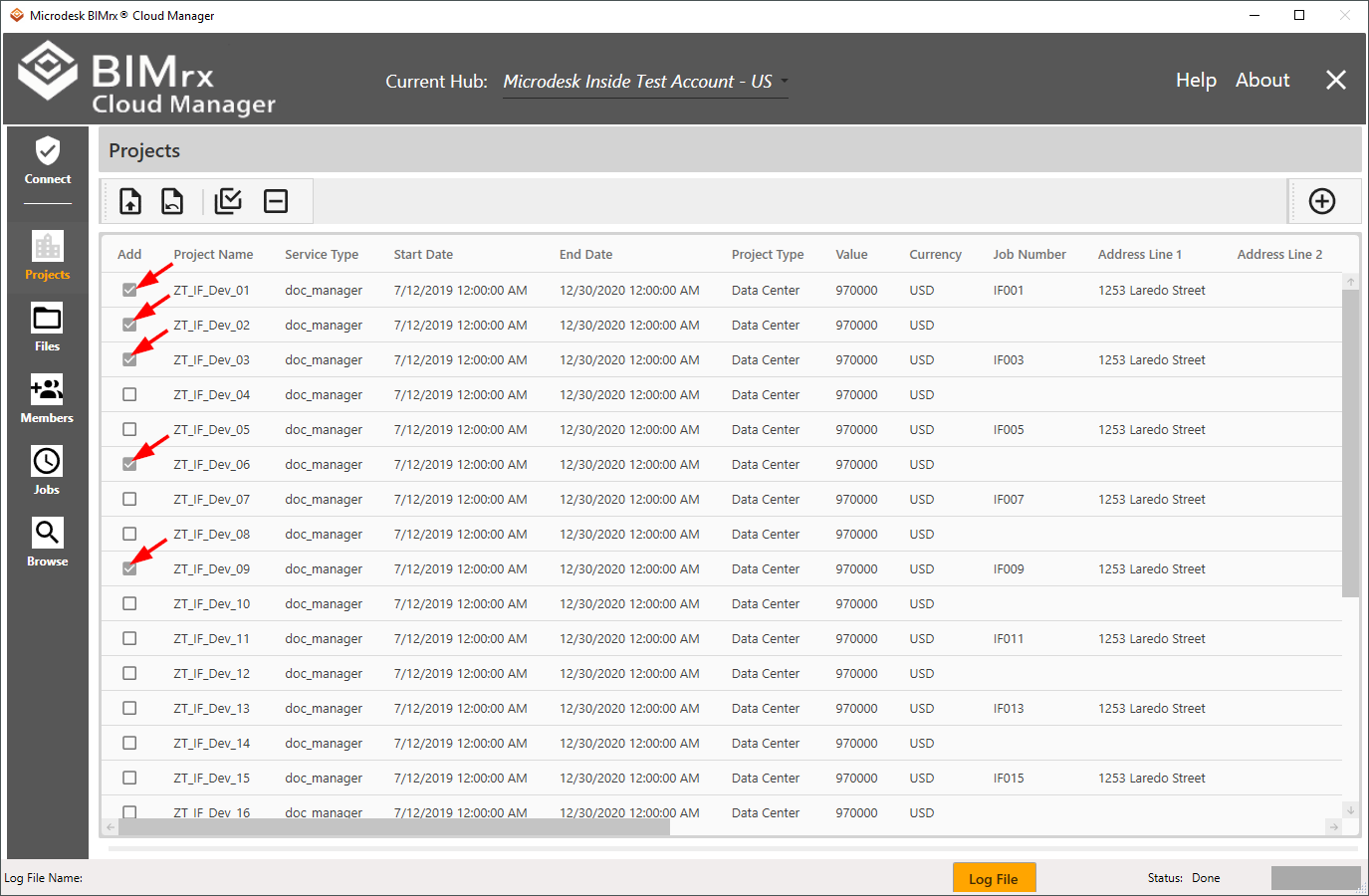Open the Browse section in sidebar
Screen dimensions: 1369x896
[x=48, y=543]
